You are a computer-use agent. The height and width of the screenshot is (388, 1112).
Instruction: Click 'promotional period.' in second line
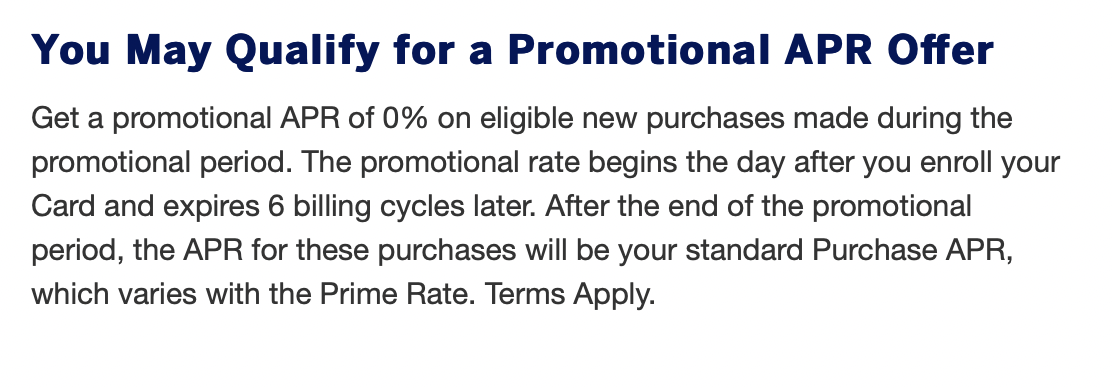[162, 163]
